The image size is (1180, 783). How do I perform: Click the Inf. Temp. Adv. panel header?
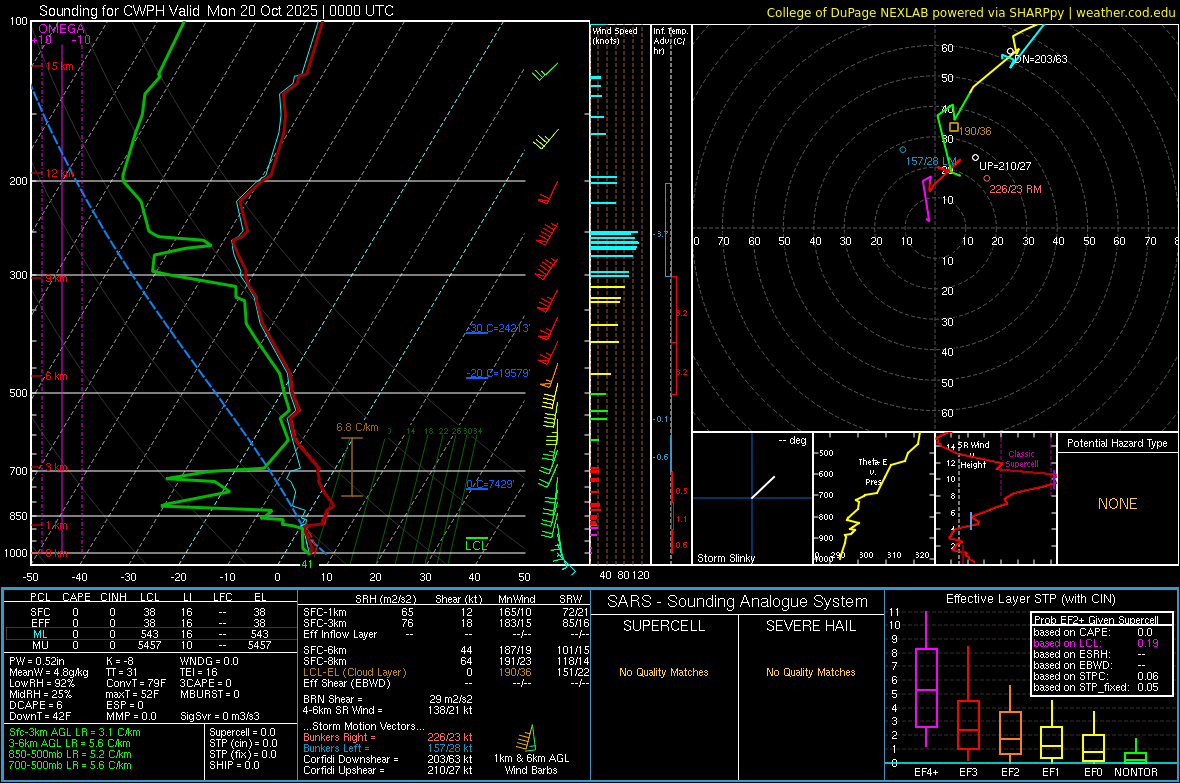click(670, 41)
